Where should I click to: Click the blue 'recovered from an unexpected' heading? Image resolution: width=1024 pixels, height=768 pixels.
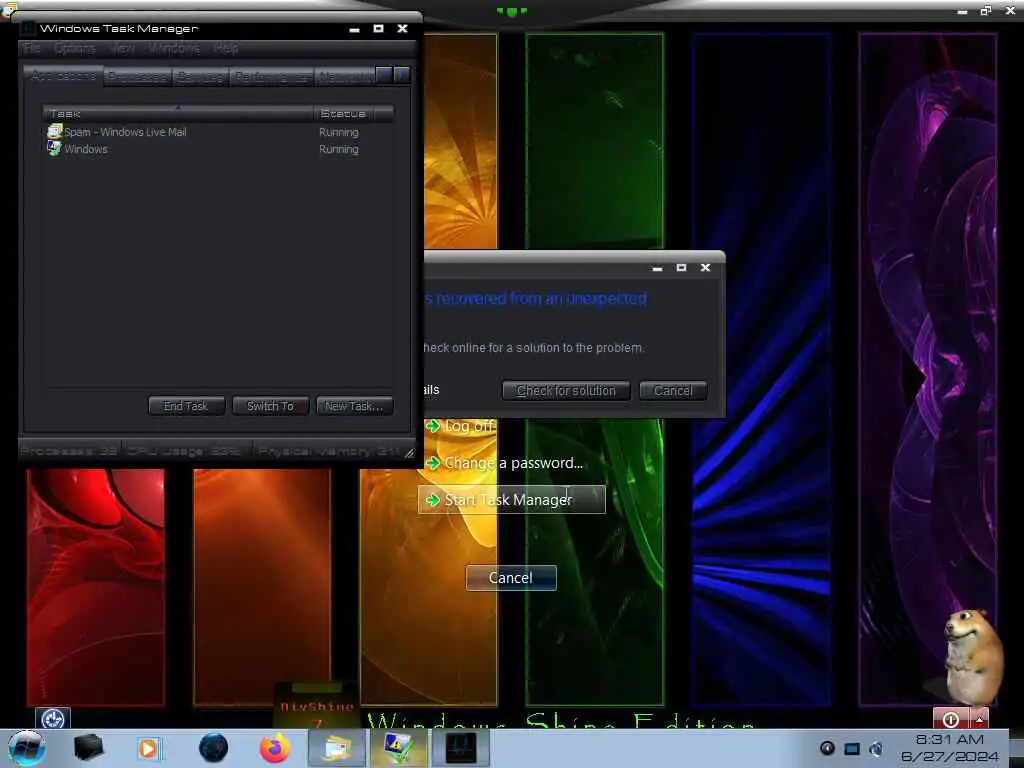click(x=536, y=298)
